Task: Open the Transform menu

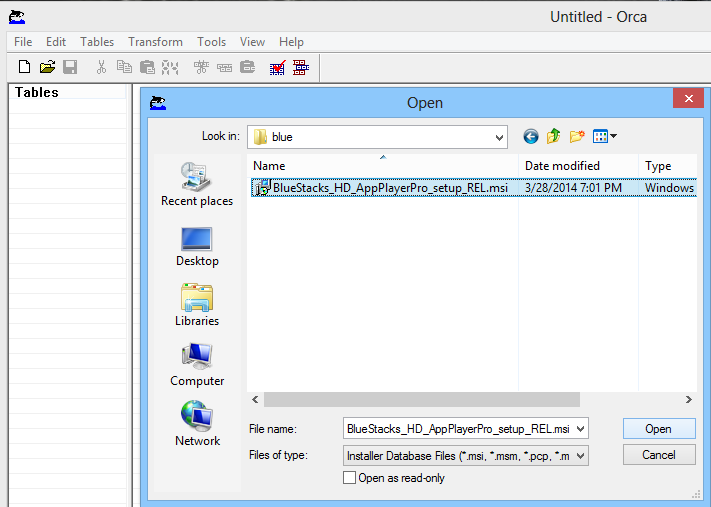Action: pyautogui.click(x=155, y=42)
